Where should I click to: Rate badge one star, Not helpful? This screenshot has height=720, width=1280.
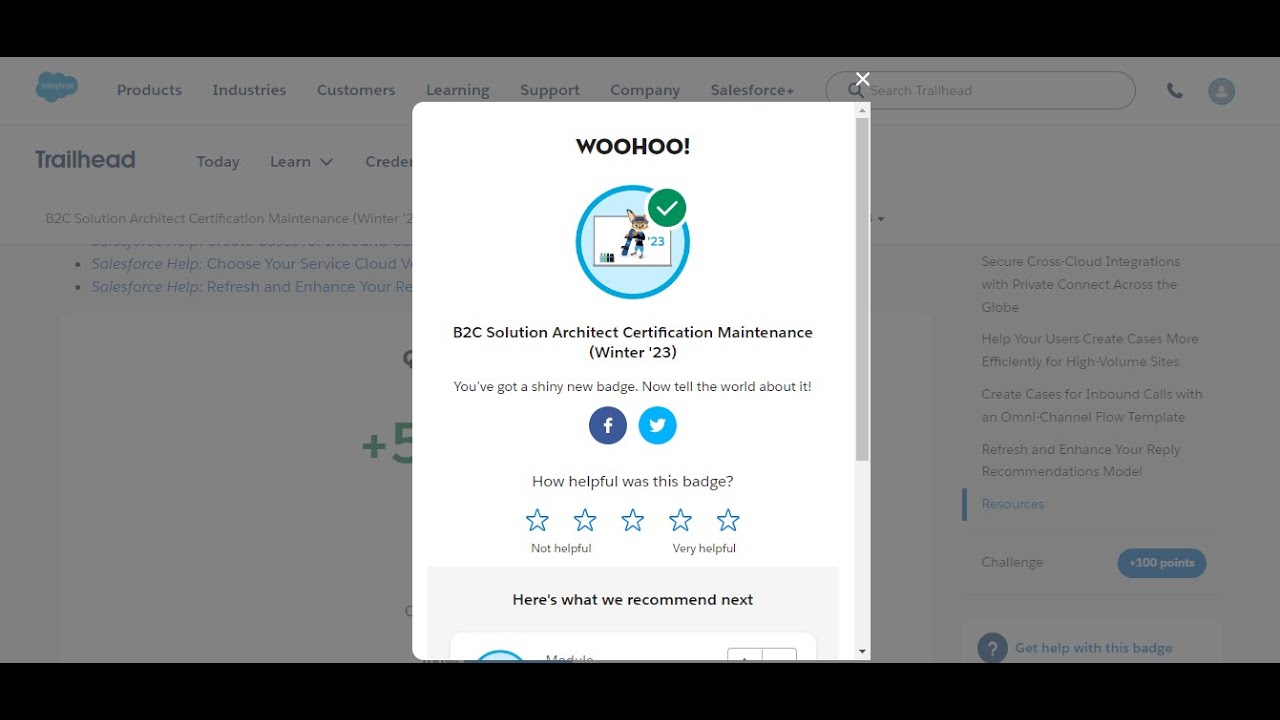pyautogui.click(x=537, y=520)
